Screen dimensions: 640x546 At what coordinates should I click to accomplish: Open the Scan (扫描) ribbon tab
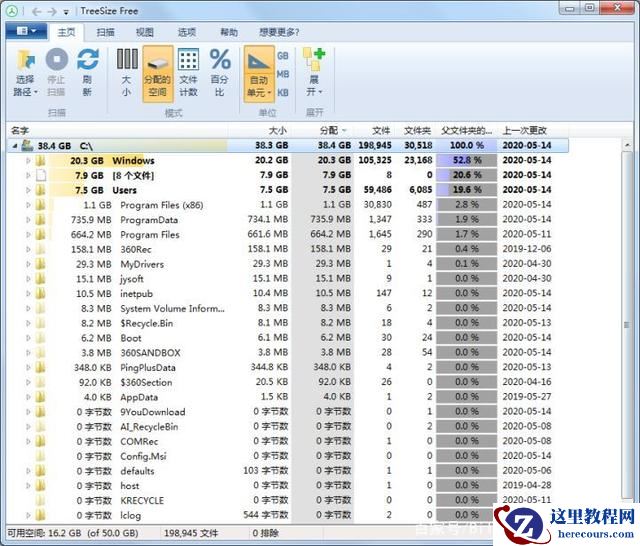pos(105,32)
